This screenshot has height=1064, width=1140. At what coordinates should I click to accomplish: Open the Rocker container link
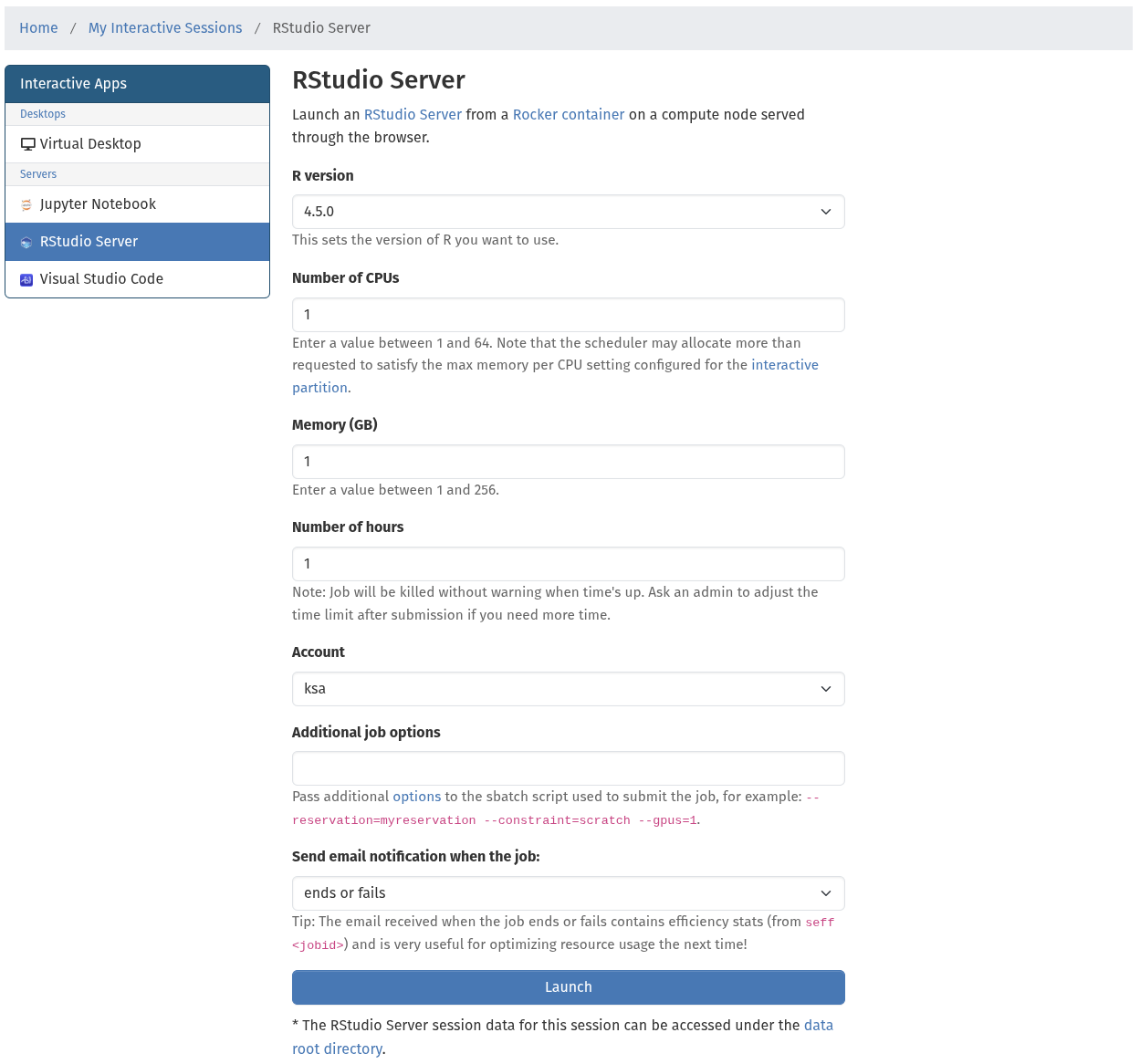coord(569,115)
